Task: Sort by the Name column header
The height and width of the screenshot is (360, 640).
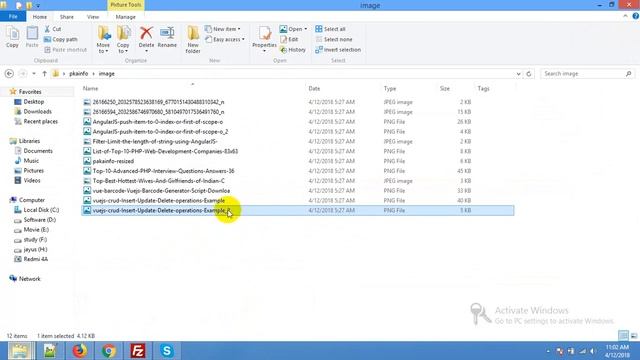Action: 90,88
